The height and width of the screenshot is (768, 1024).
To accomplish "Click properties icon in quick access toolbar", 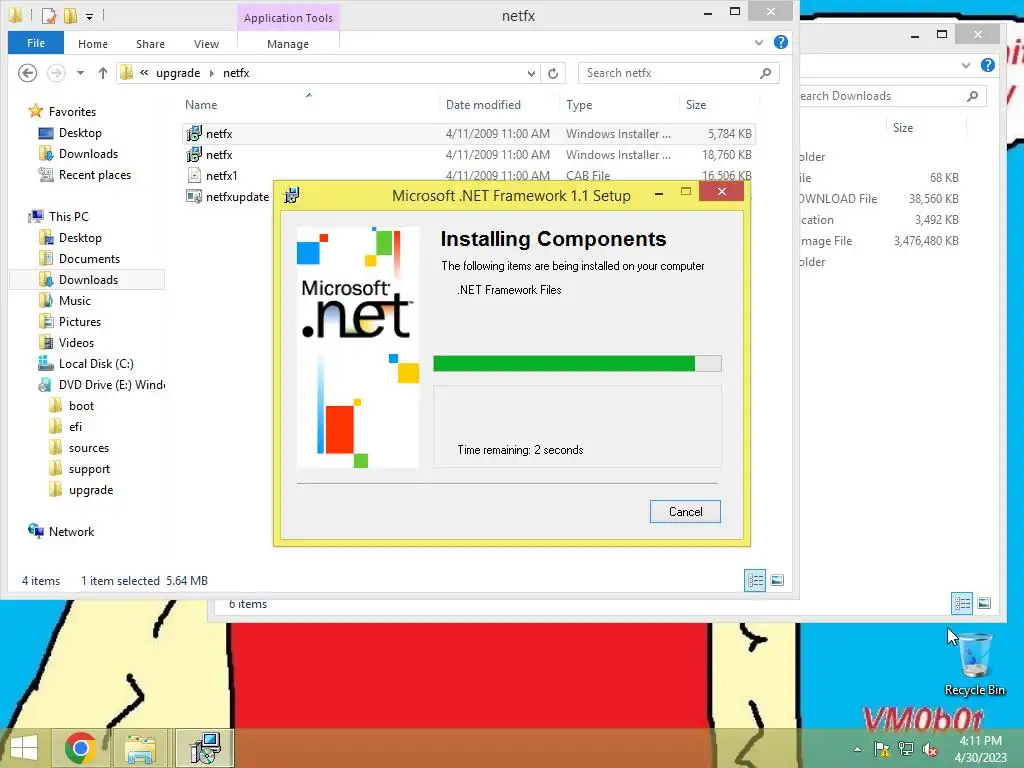I will click(x=48, y=15).
